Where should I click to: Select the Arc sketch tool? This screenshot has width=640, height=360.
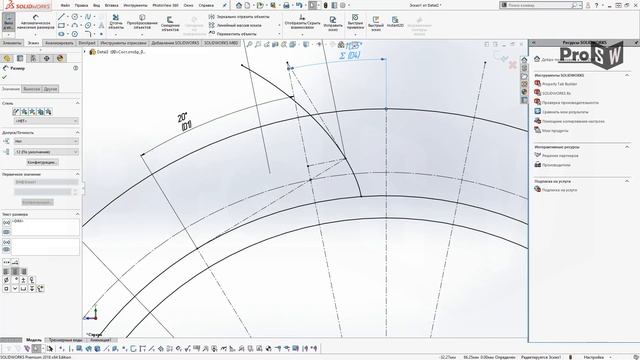click(x=75, y=25)
